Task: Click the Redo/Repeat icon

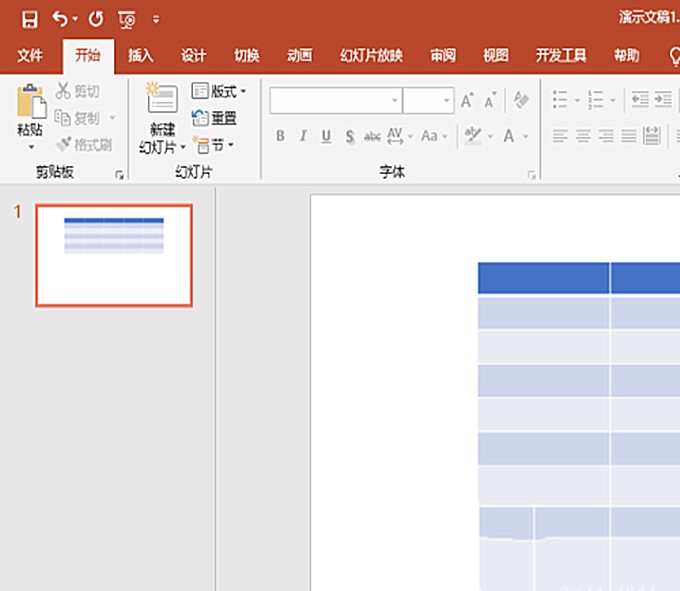Action: 96,19
